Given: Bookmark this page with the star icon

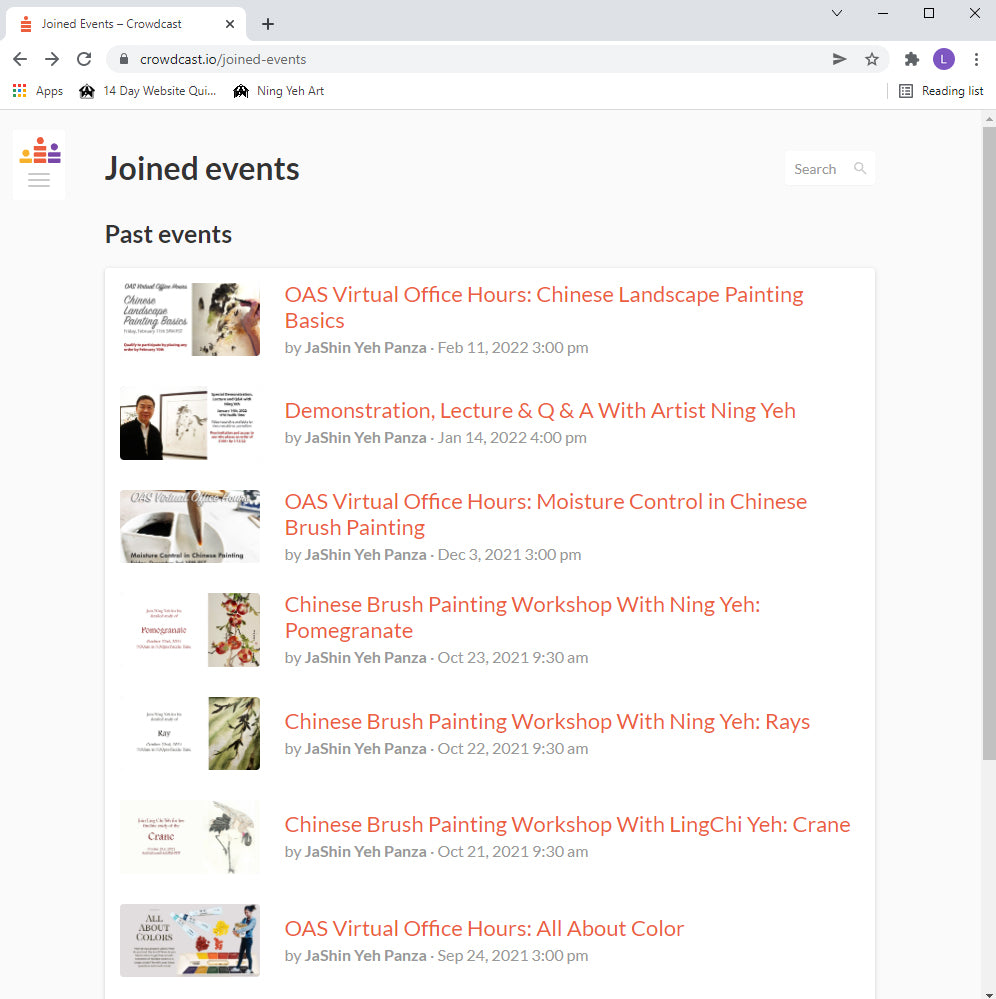Looking at the screenshot, I should click(872, 59).
